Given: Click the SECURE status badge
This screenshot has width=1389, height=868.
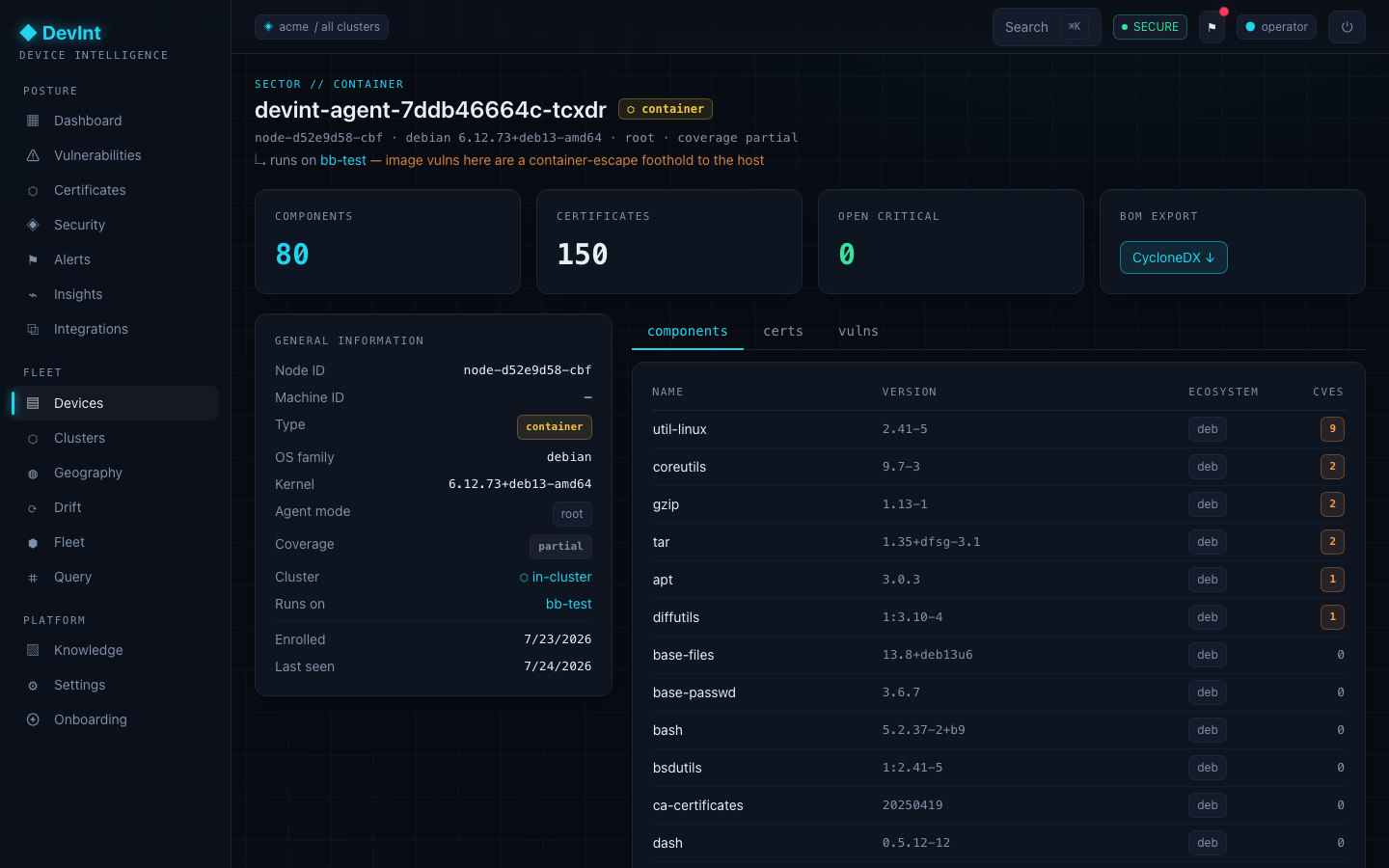Looking at the screenshot, I should (1150, 27).
